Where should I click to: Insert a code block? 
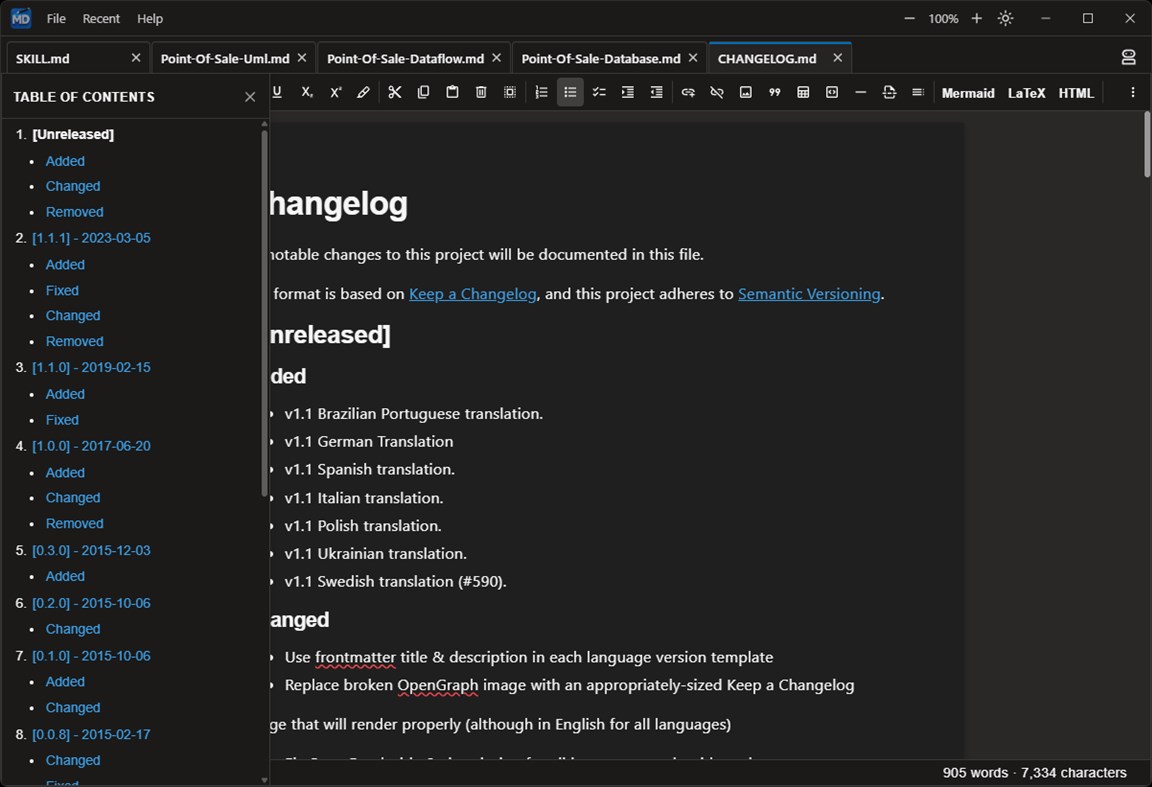(x=832, y=93)
